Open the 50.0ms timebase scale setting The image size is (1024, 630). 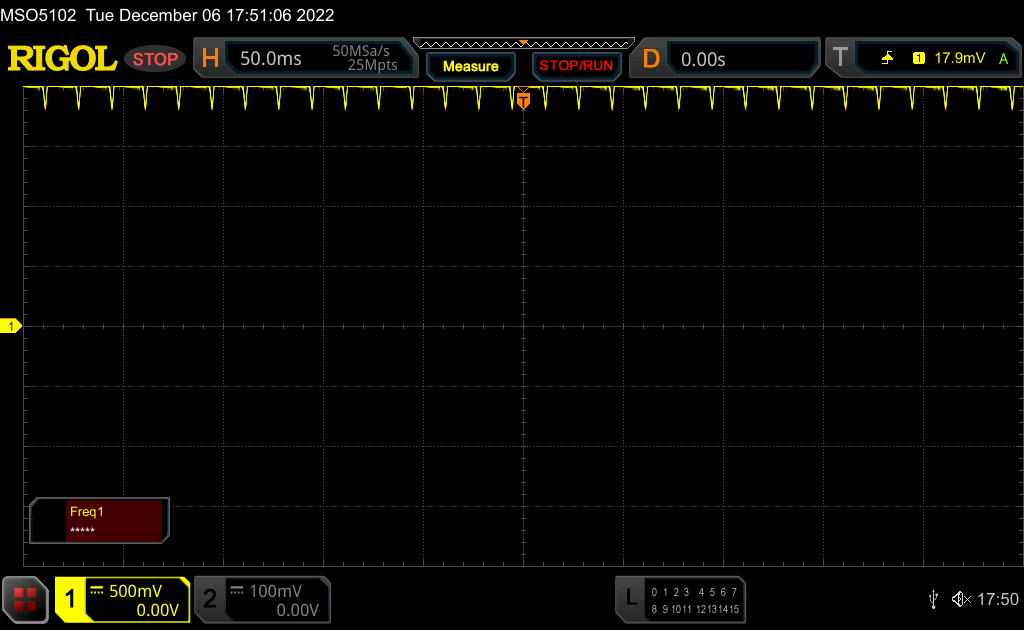(271, 59)
